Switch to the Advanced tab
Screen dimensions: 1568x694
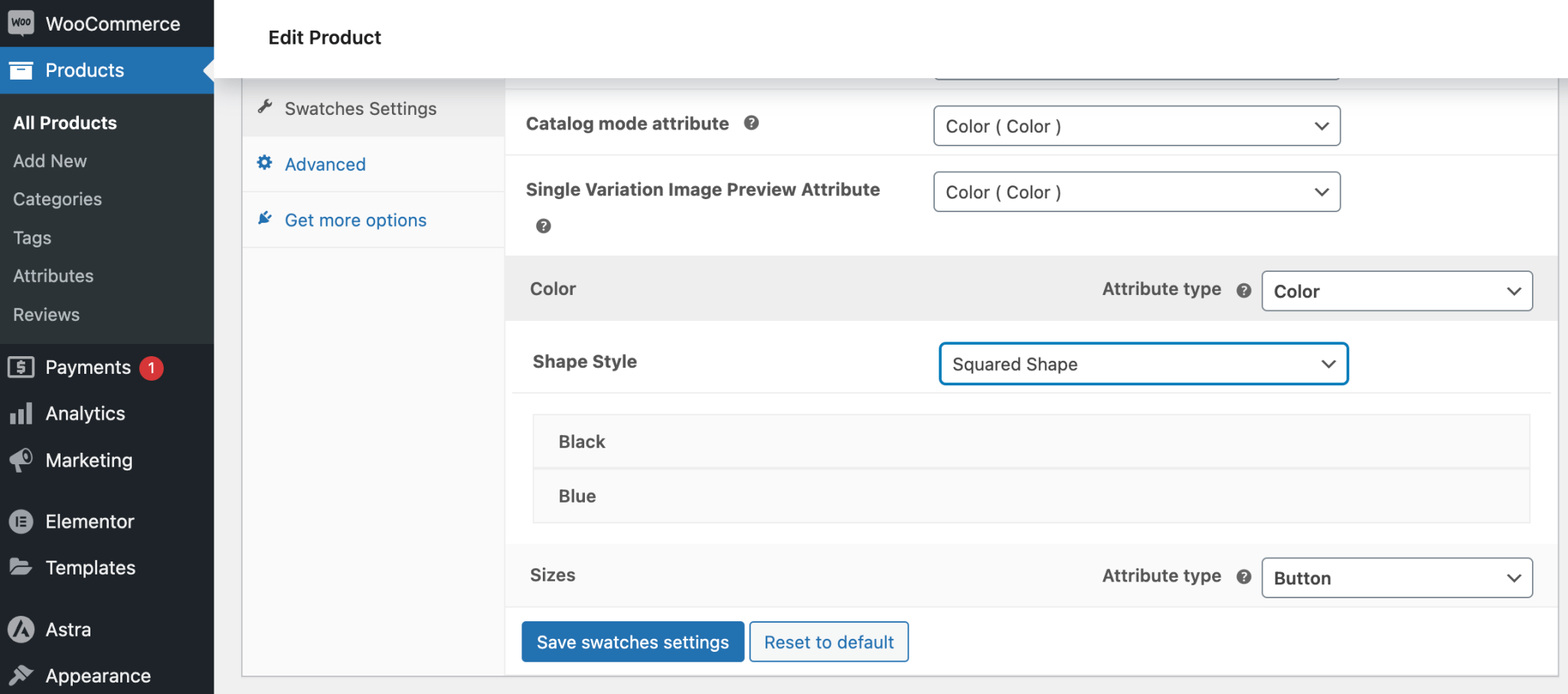325,164
